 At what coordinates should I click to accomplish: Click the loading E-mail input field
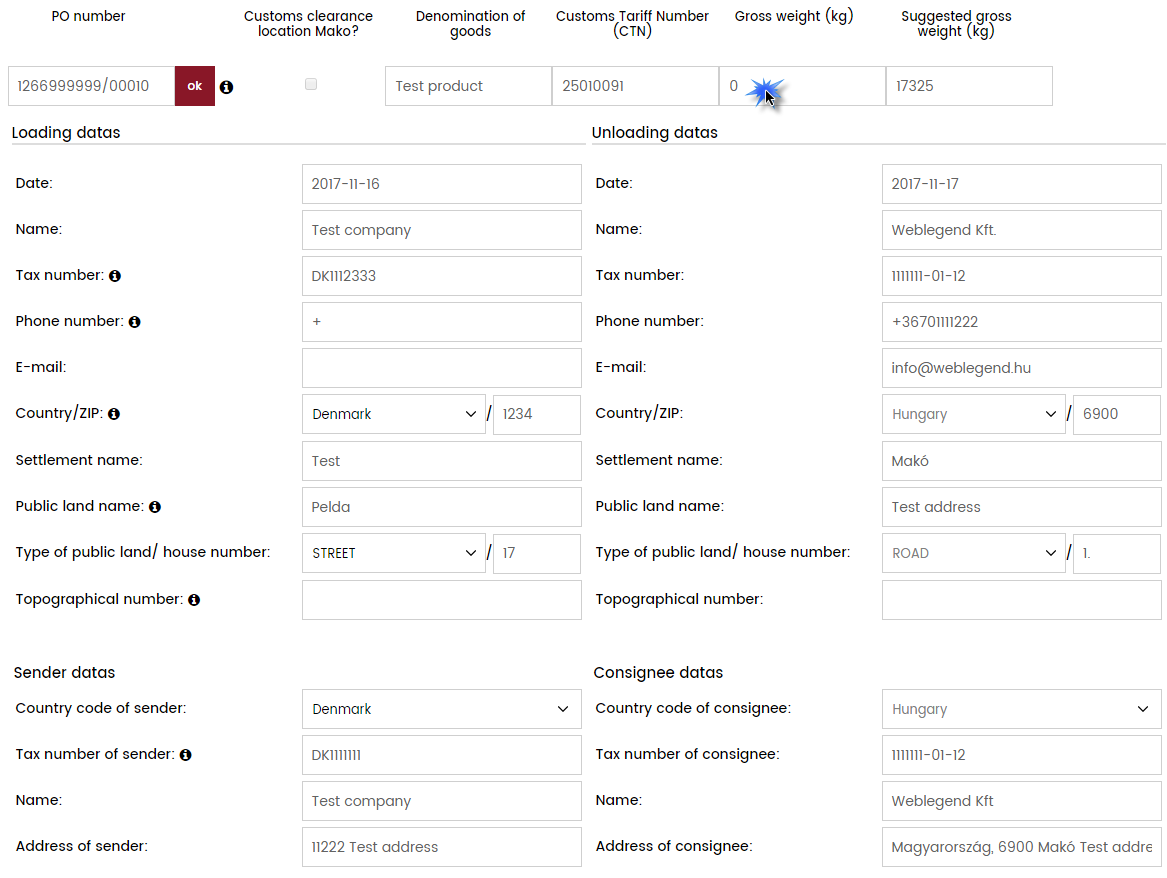point(441,368)
